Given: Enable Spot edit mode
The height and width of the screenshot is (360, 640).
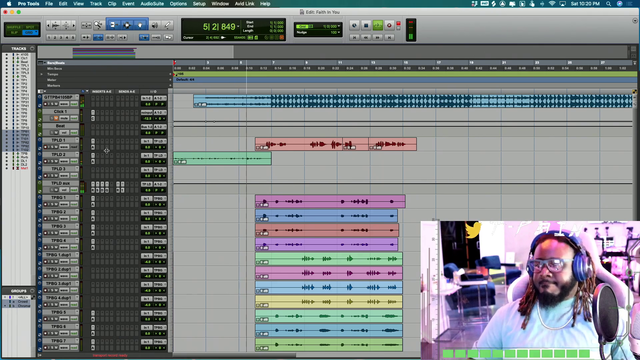Looking at the screenshot, I should [30, 27].
